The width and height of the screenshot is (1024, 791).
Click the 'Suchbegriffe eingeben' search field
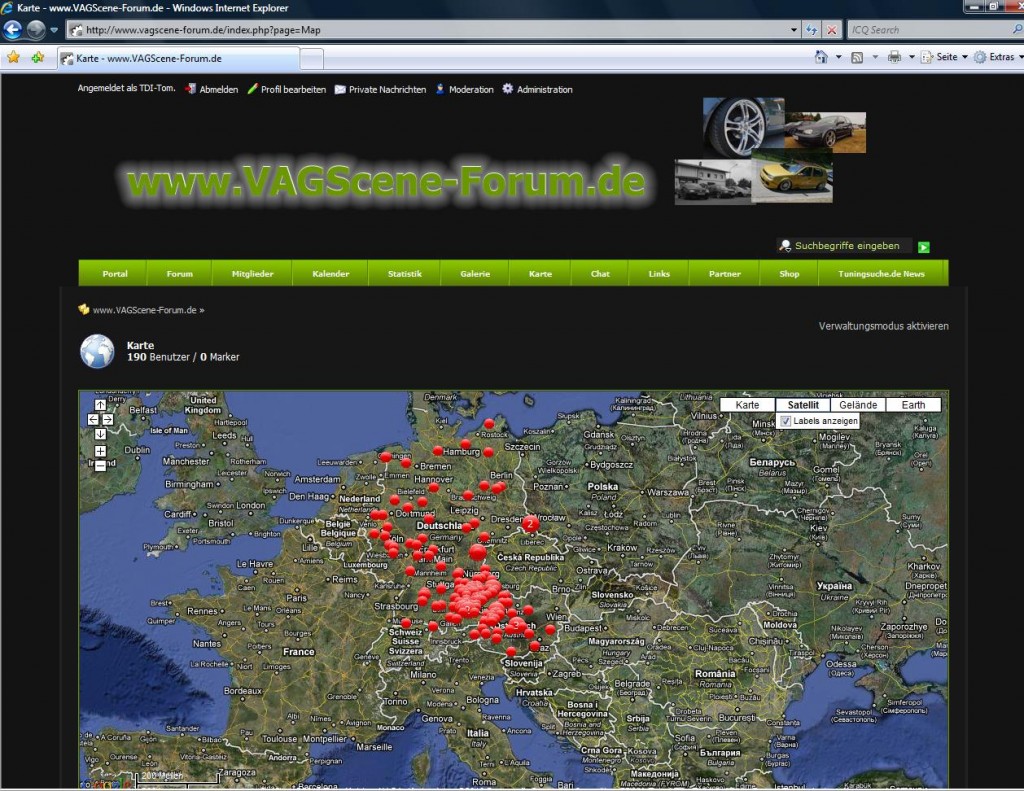(x=845, y=245)
